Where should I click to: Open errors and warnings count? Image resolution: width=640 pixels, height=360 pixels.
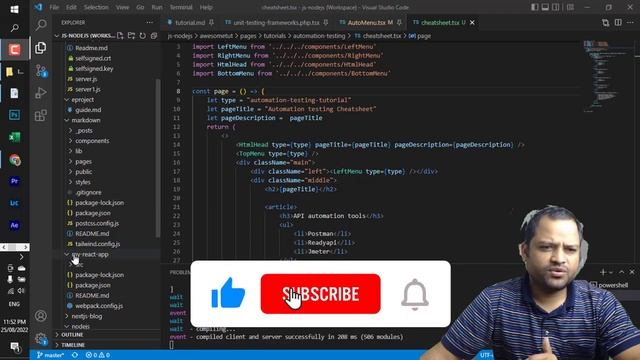point(98,355)
